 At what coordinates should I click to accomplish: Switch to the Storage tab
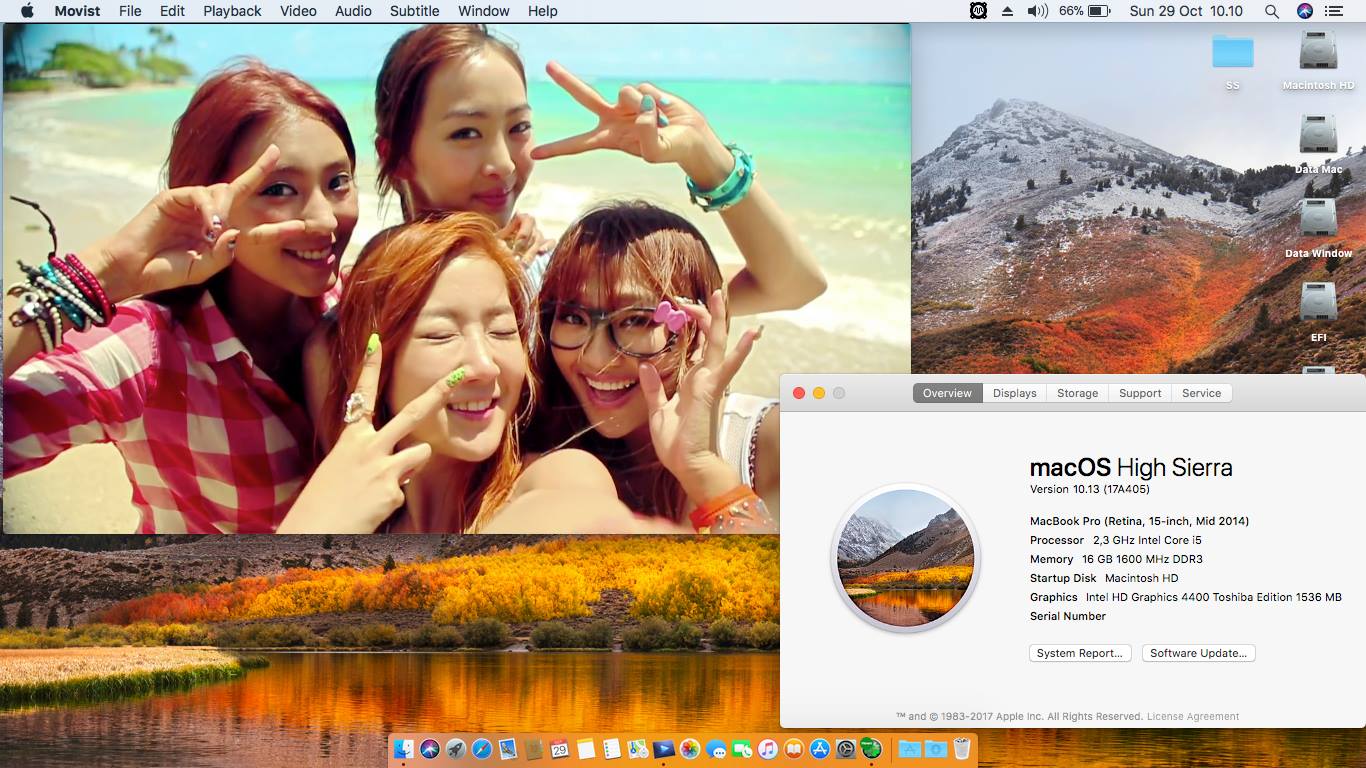pos(1077,393)
